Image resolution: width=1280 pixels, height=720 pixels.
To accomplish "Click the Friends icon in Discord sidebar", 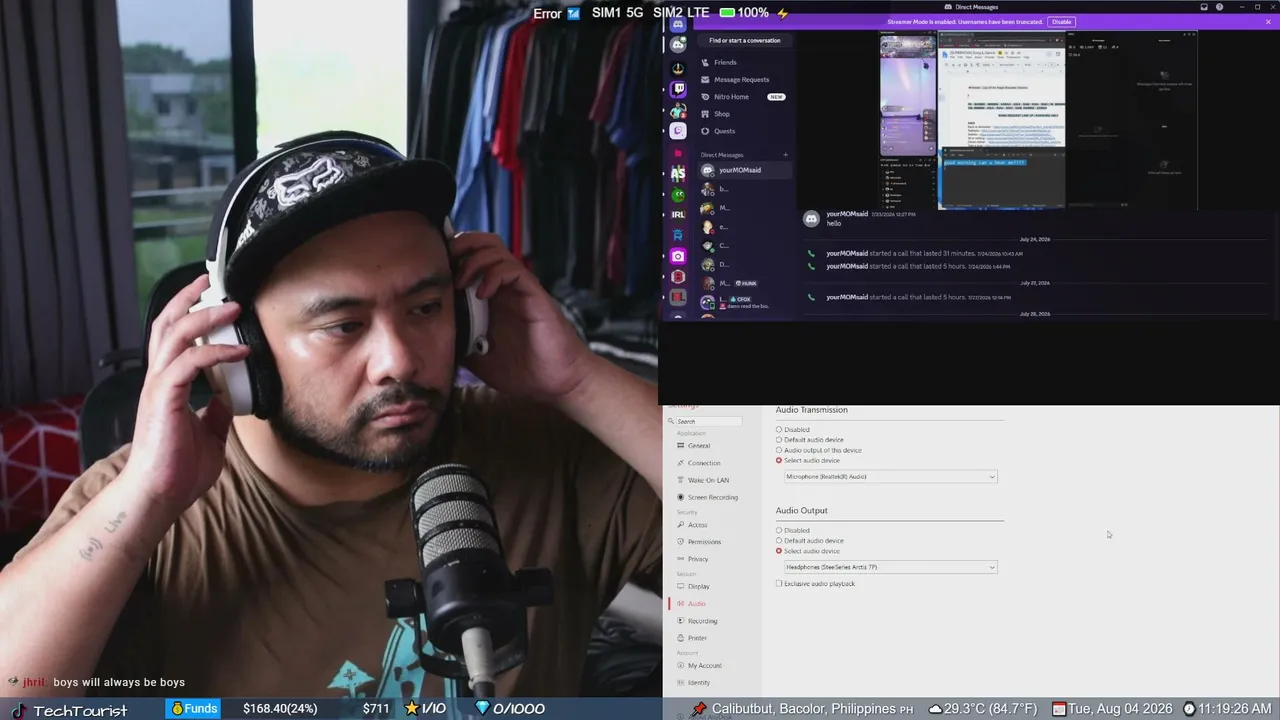I will pyautogui.click(x=705, y=62).
